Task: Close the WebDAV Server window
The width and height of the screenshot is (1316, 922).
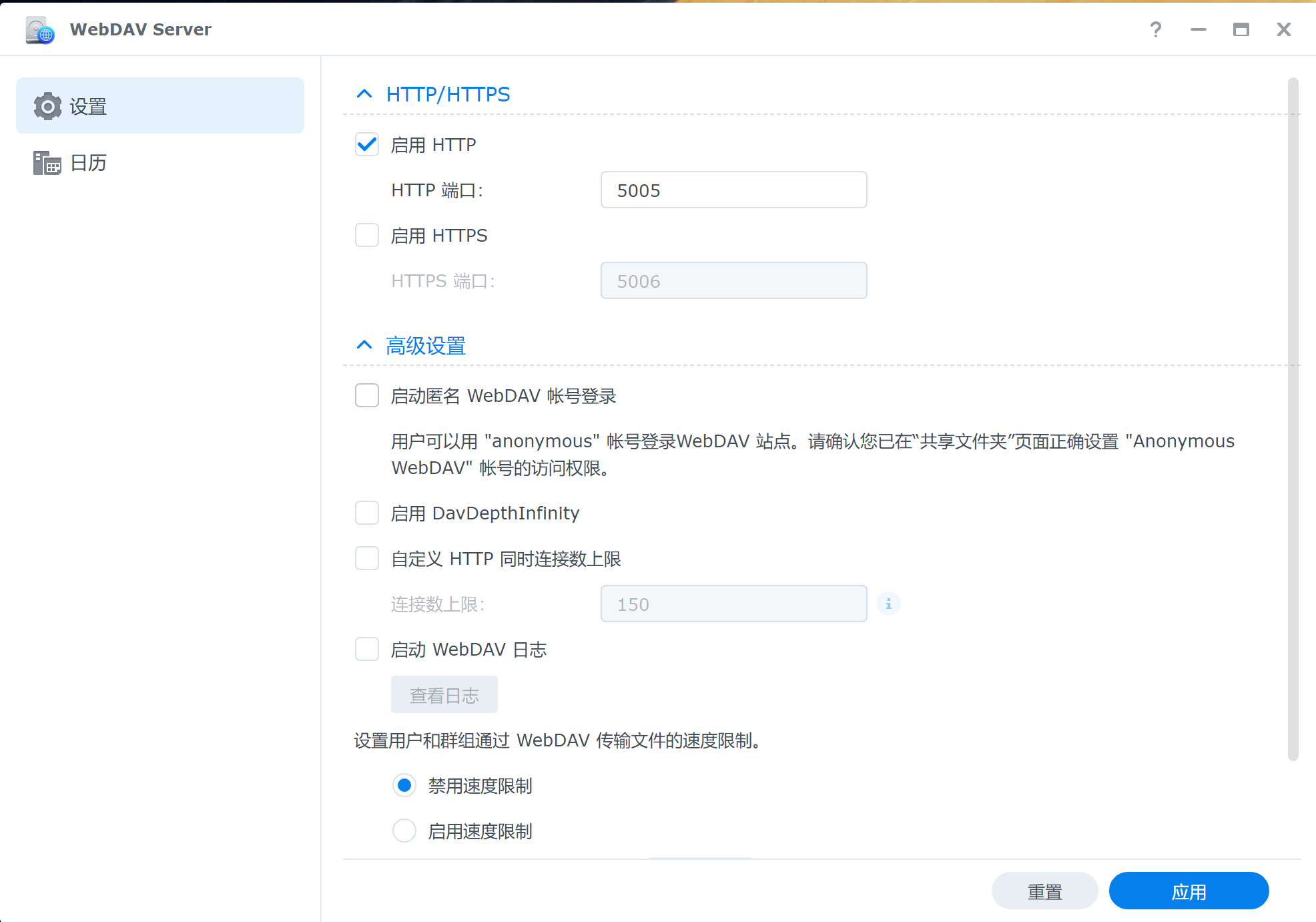Action: 1284,29
